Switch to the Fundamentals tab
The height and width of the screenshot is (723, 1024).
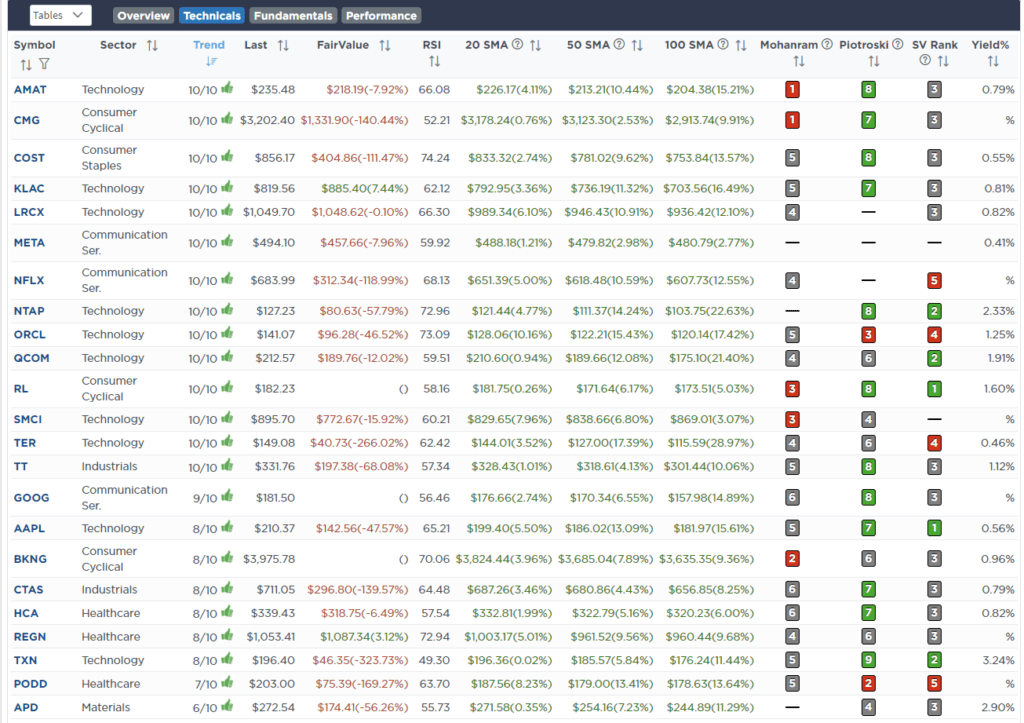[293, 15]
